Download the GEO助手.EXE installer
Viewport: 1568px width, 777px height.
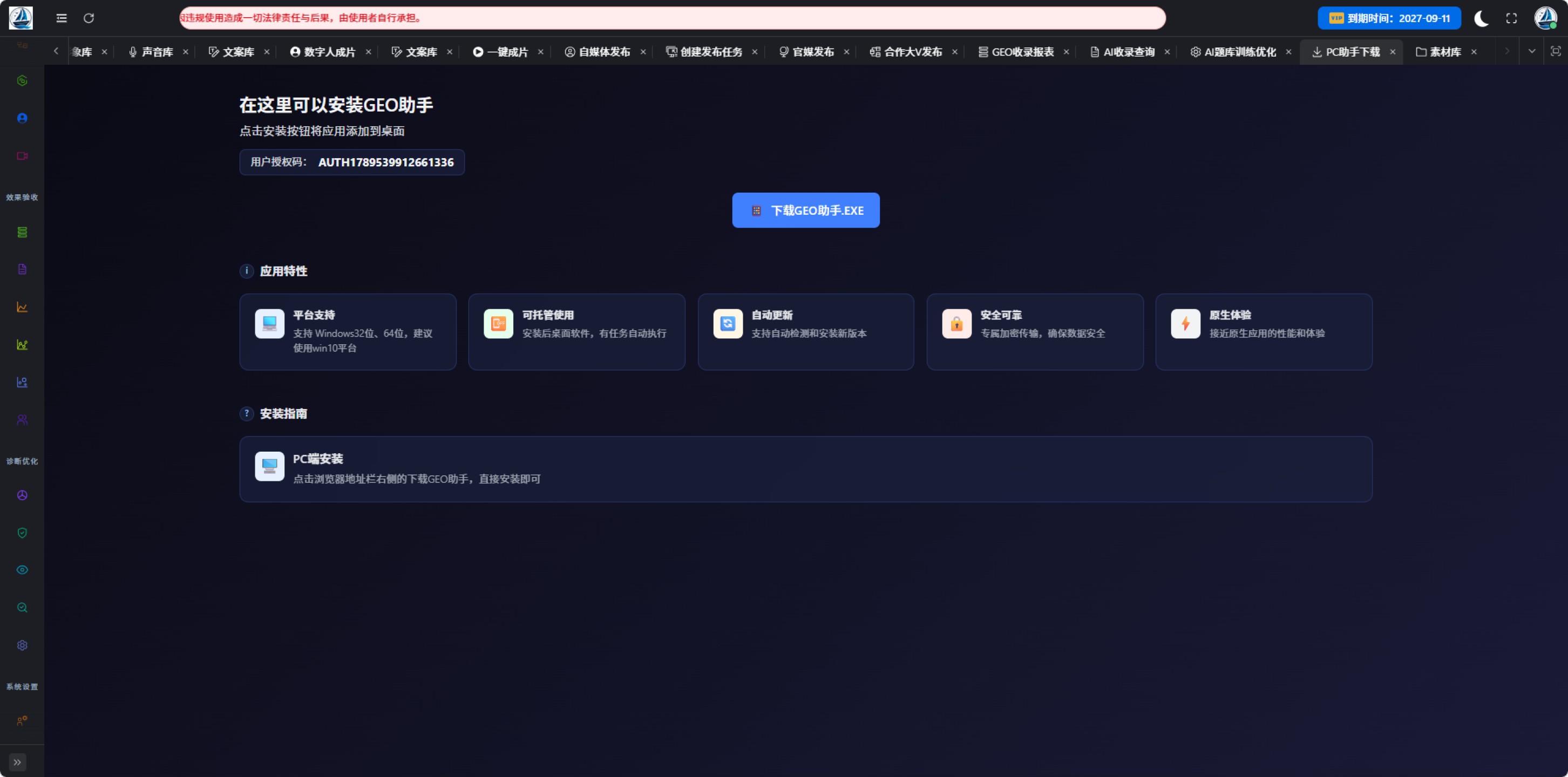tap(806, 210)
